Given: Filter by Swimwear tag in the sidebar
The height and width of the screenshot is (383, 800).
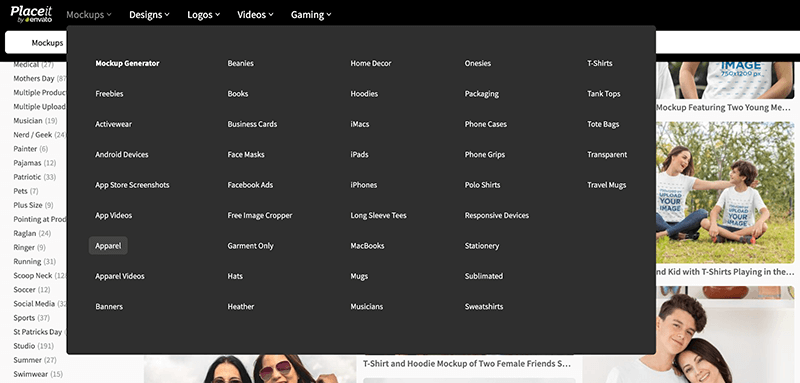Looking at the screenshot, I should (38, 374).
